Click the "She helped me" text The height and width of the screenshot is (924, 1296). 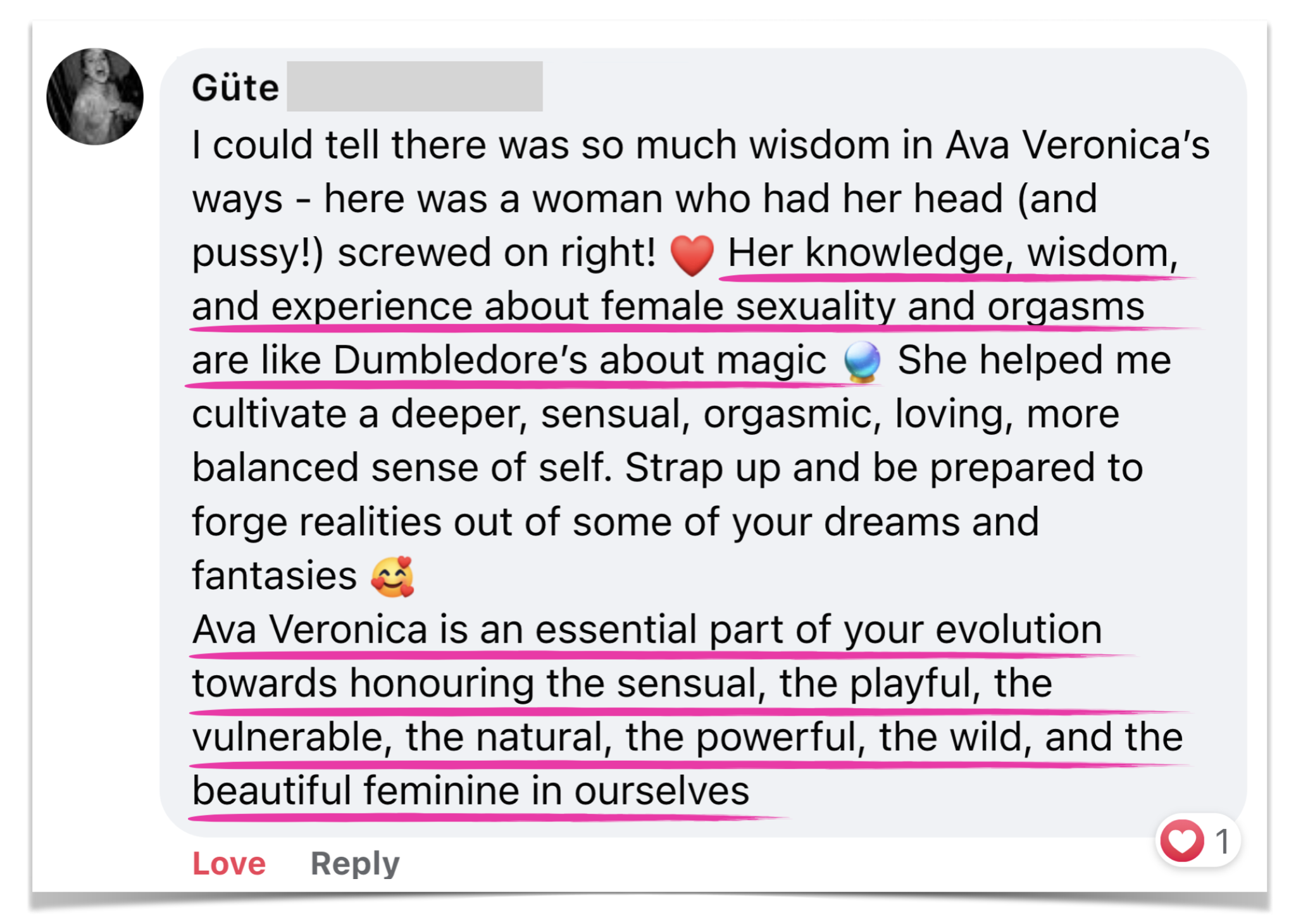(x=1034, y=360)
